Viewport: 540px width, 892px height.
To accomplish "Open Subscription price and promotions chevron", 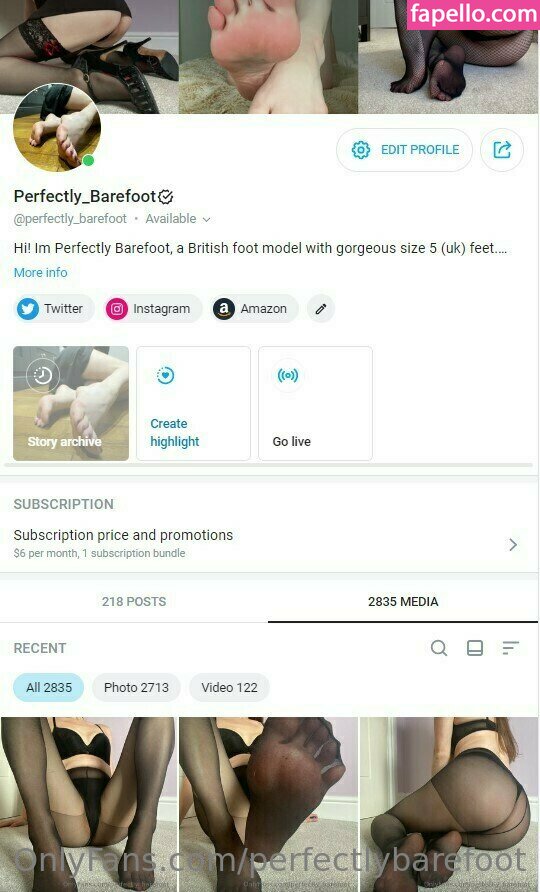I will click(x=513, y=544).
